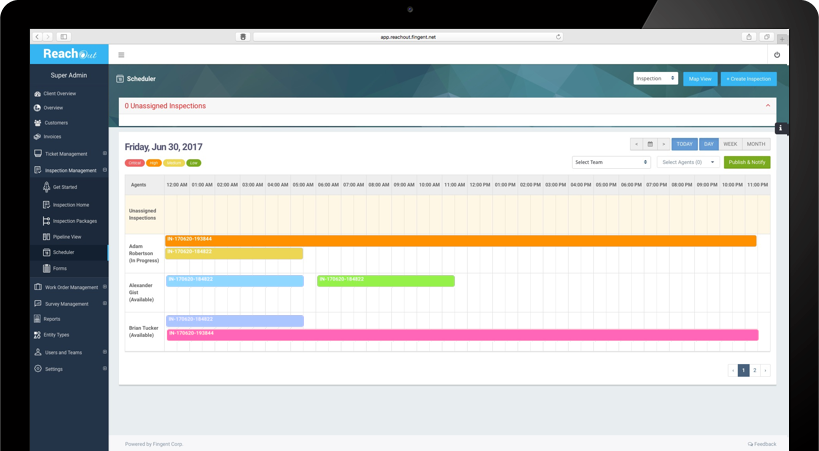Collapse the Unassigned Inspections panel chevron

point(768,106)
